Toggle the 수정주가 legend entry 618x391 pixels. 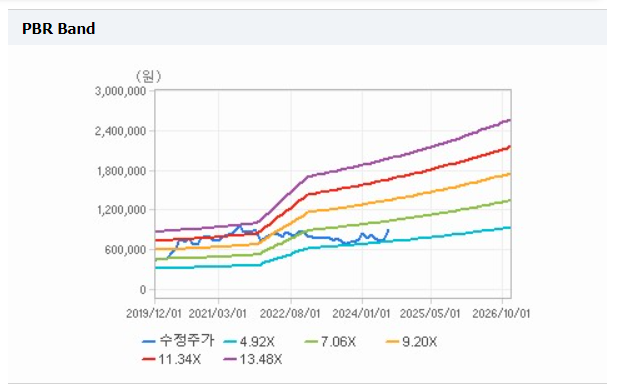tap(178, 341)
